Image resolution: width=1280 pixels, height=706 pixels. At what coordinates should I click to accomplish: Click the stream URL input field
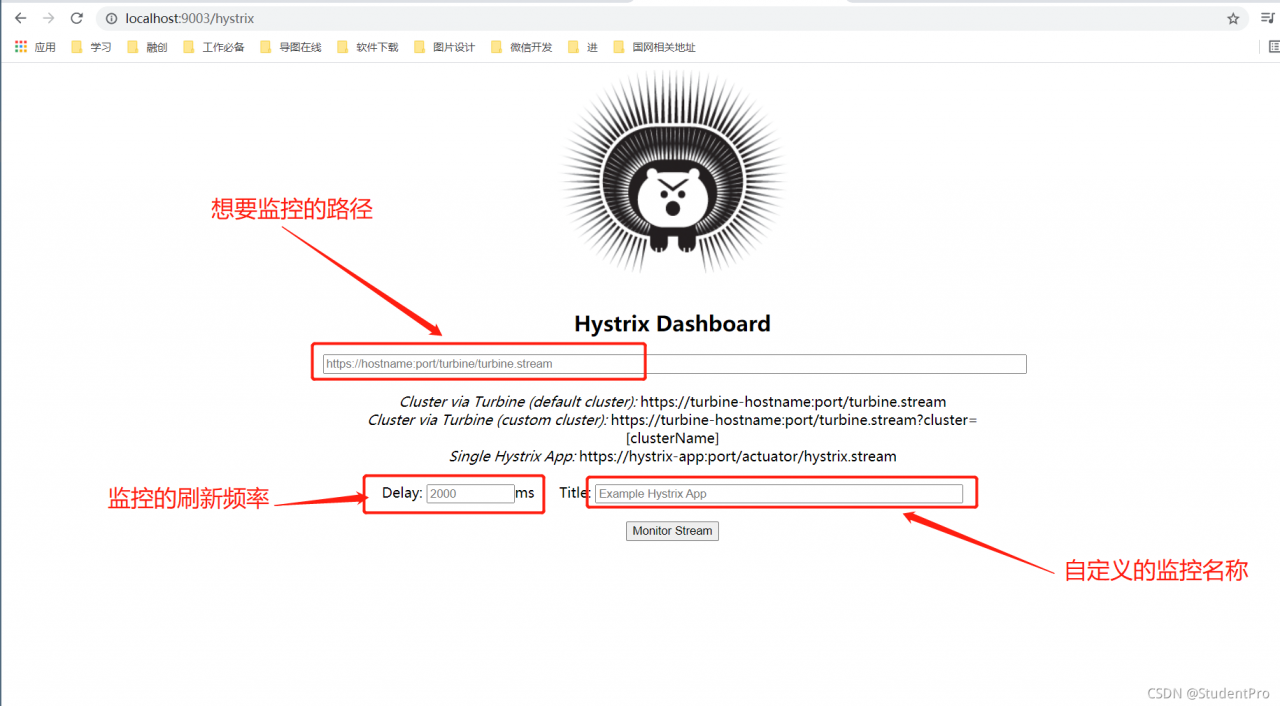[x=674, y=364]
